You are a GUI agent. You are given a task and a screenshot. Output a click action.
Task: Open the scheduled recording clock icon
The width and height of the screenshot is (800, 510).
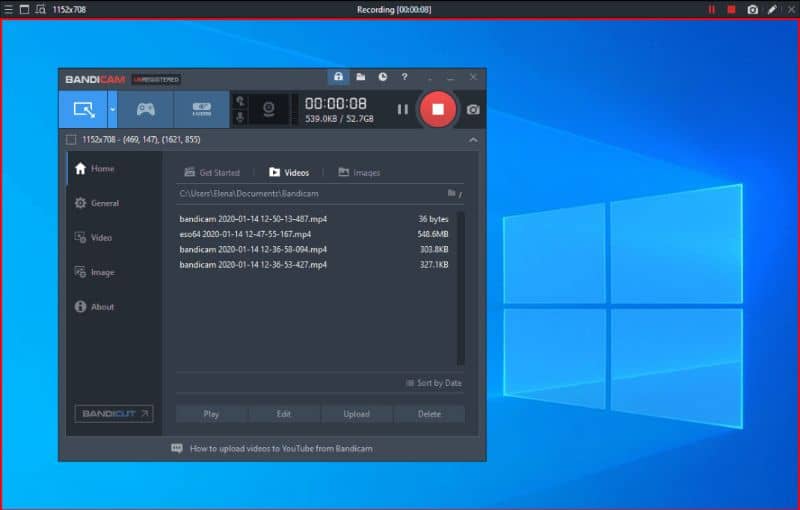pos(383,76)
